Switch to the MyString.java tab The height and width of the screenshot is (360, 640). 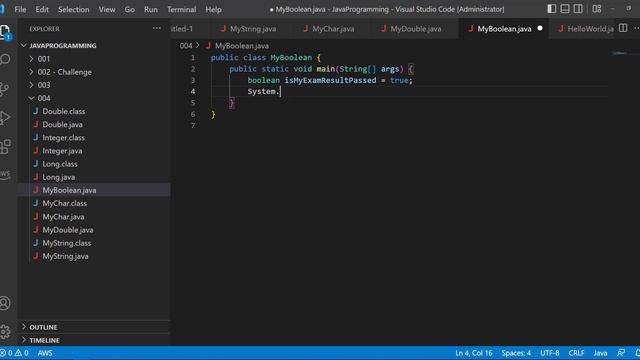[250, 29]
